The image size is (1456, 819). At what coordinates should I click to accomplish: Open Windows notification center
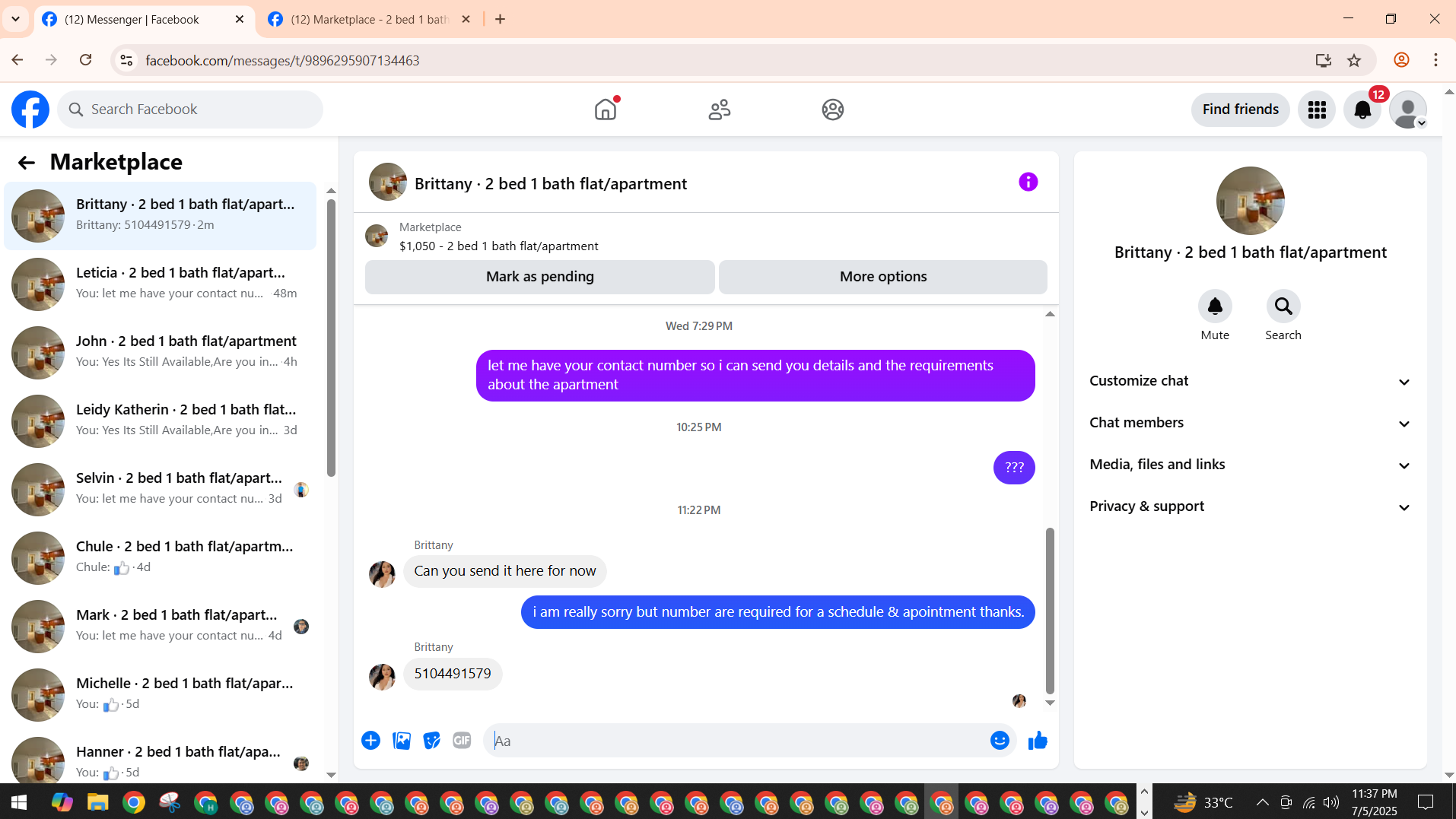point(1426,802)
